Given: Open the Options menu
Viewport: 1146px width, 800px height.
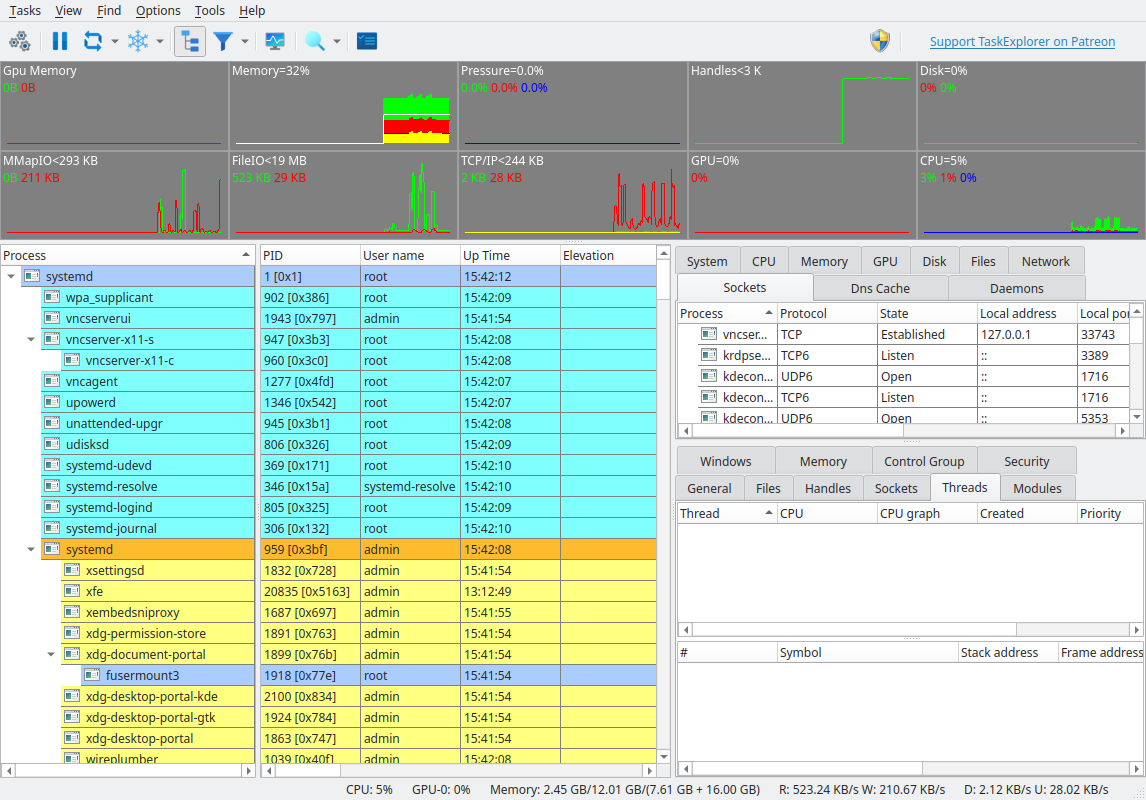Looking at the screenshot, I should pyautogui.click(x=158, y=10).
